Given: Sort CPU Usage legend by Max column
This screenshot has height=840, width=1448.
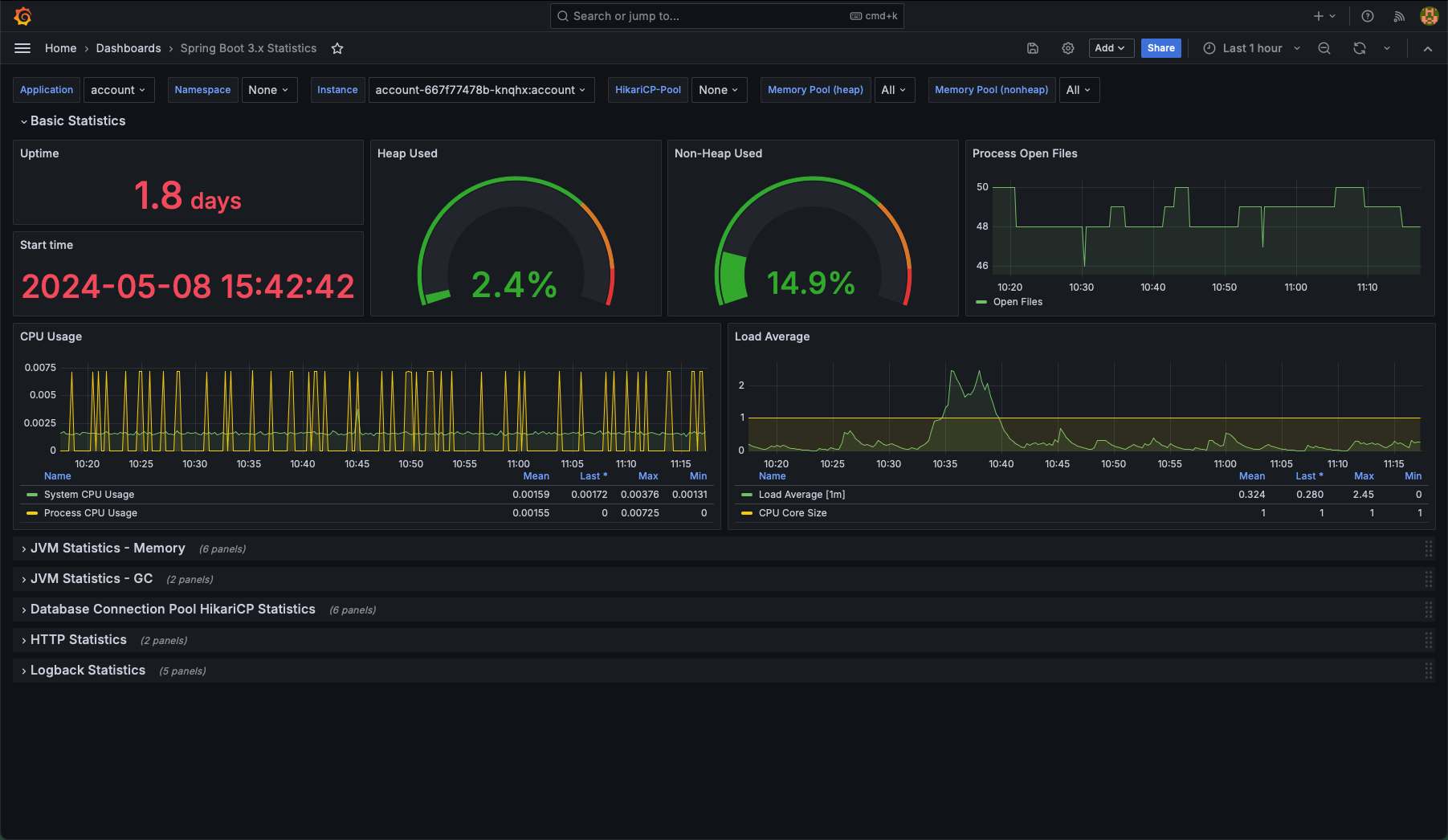Looking at the screenshot, I should click(648, 476).
